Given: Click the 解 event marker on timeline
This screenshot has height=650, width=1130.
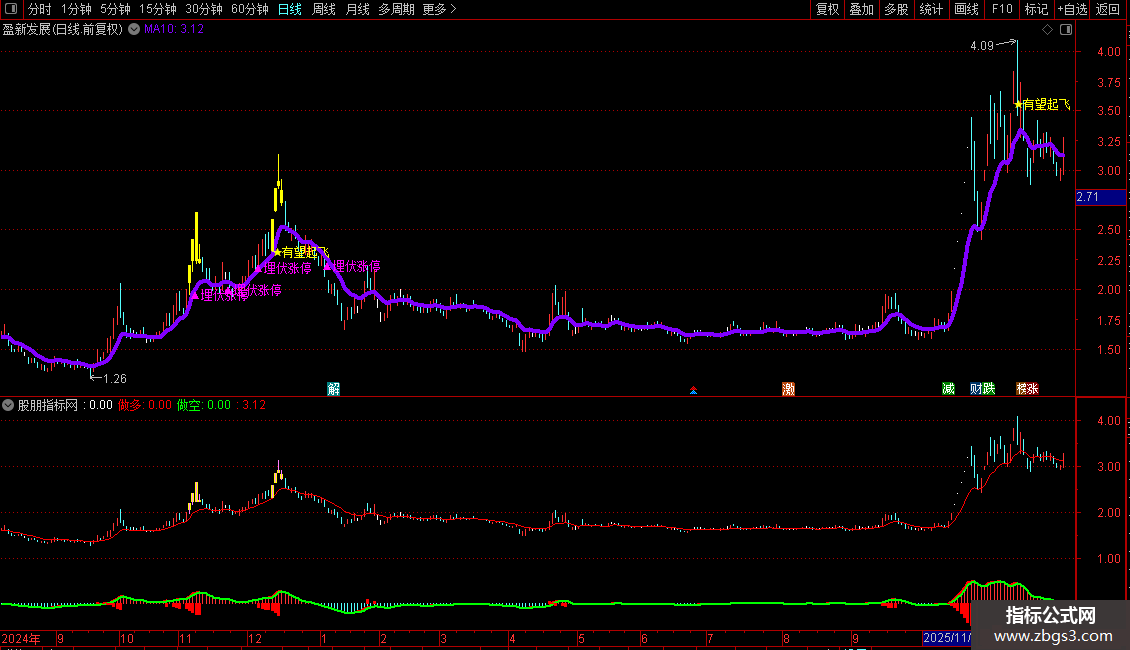Looking at the screenshot, I should point(334,389).
